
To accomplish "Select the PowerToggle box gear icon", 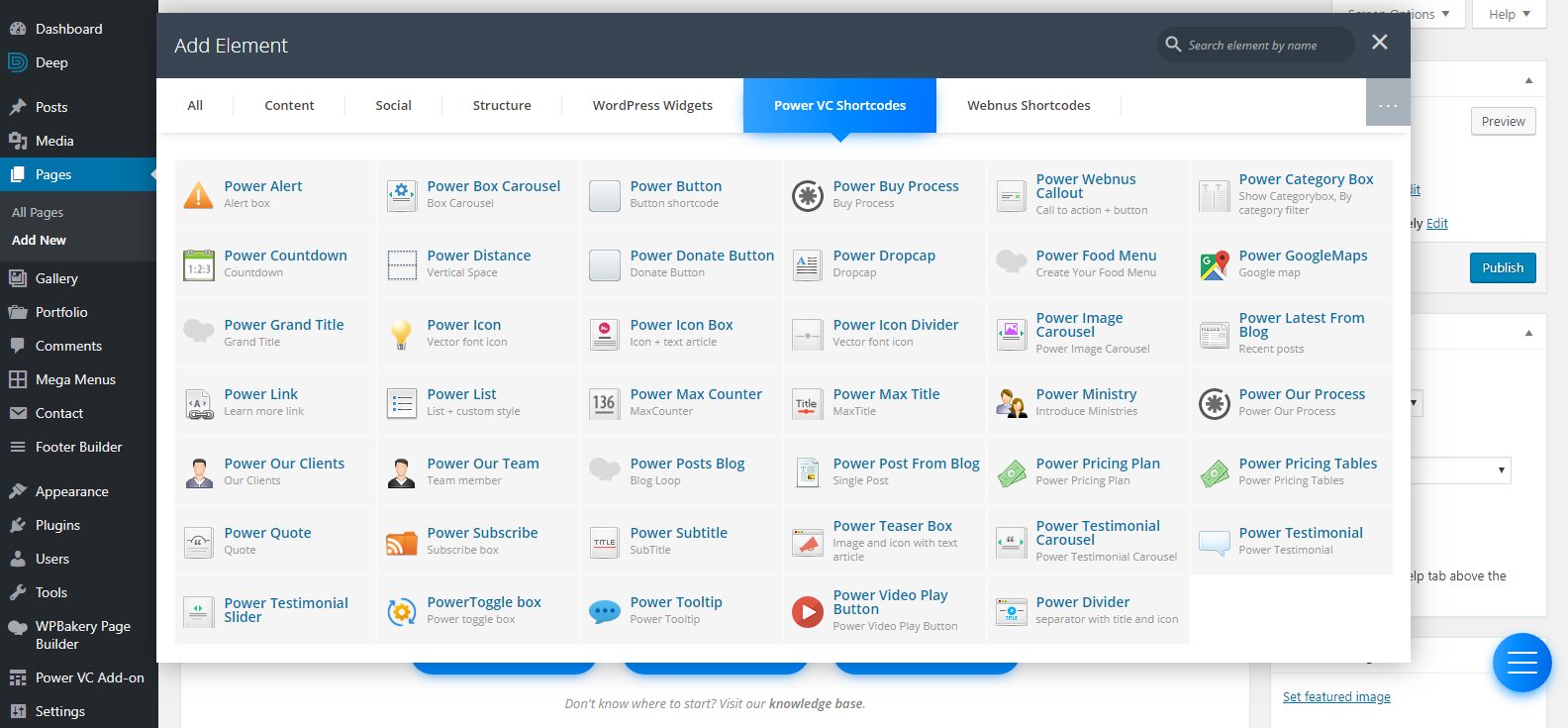I will tap(402, 611).
